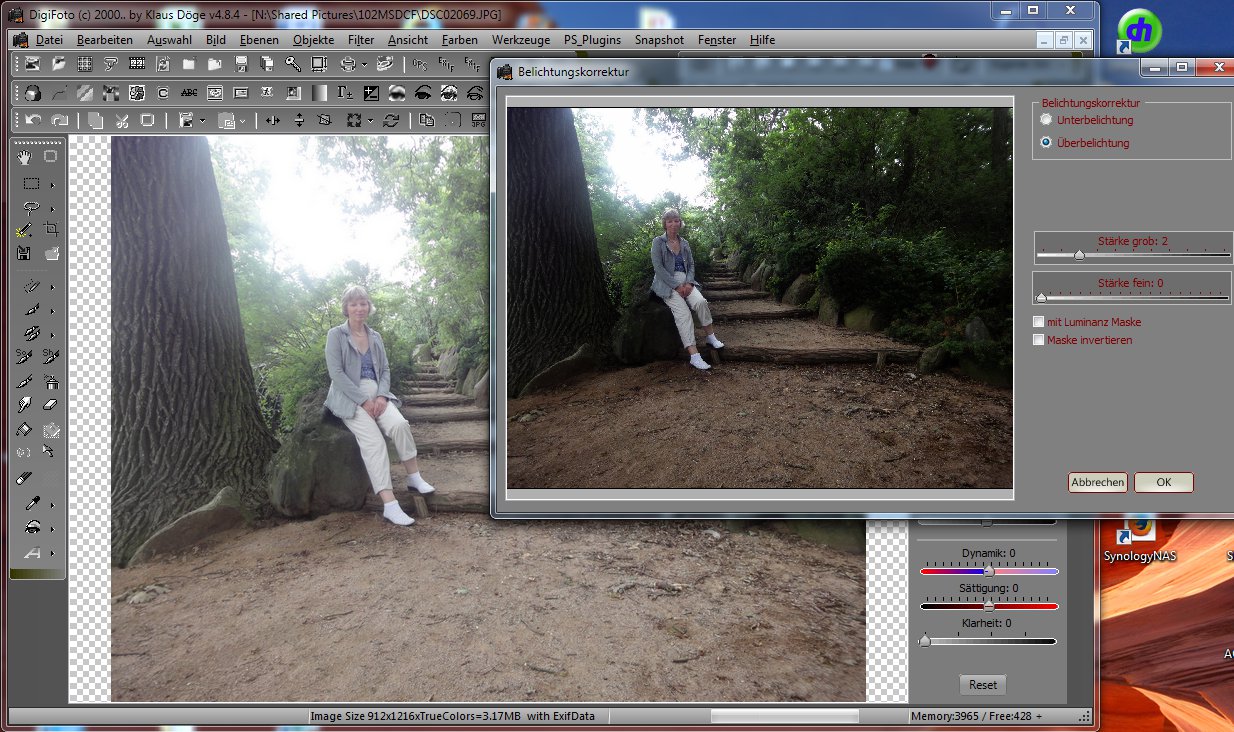Check the Maske invertieren option

coord(1039,340)
